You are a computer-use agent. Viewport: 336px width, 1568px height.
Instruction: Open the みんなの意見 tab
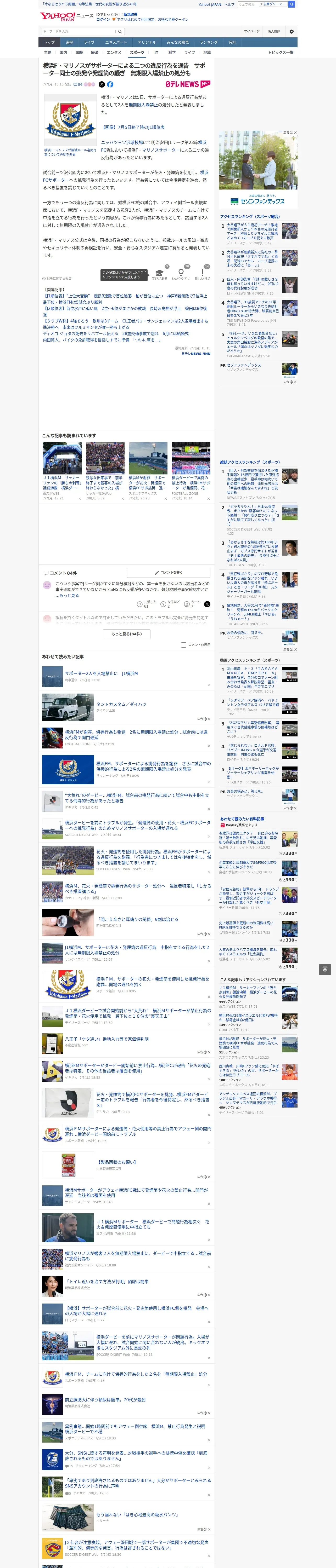[x=178, y=43]
